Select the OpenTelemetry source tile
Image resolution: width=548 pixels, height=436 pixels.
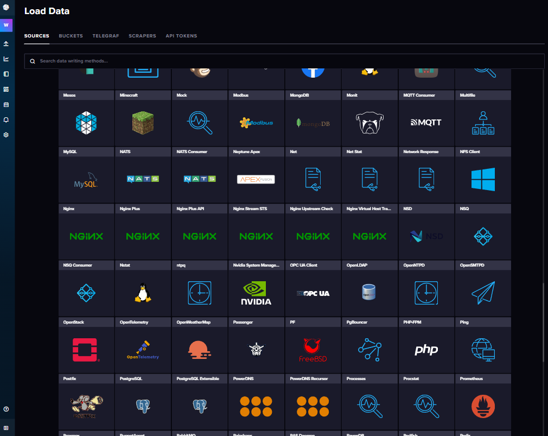(143, 345)
